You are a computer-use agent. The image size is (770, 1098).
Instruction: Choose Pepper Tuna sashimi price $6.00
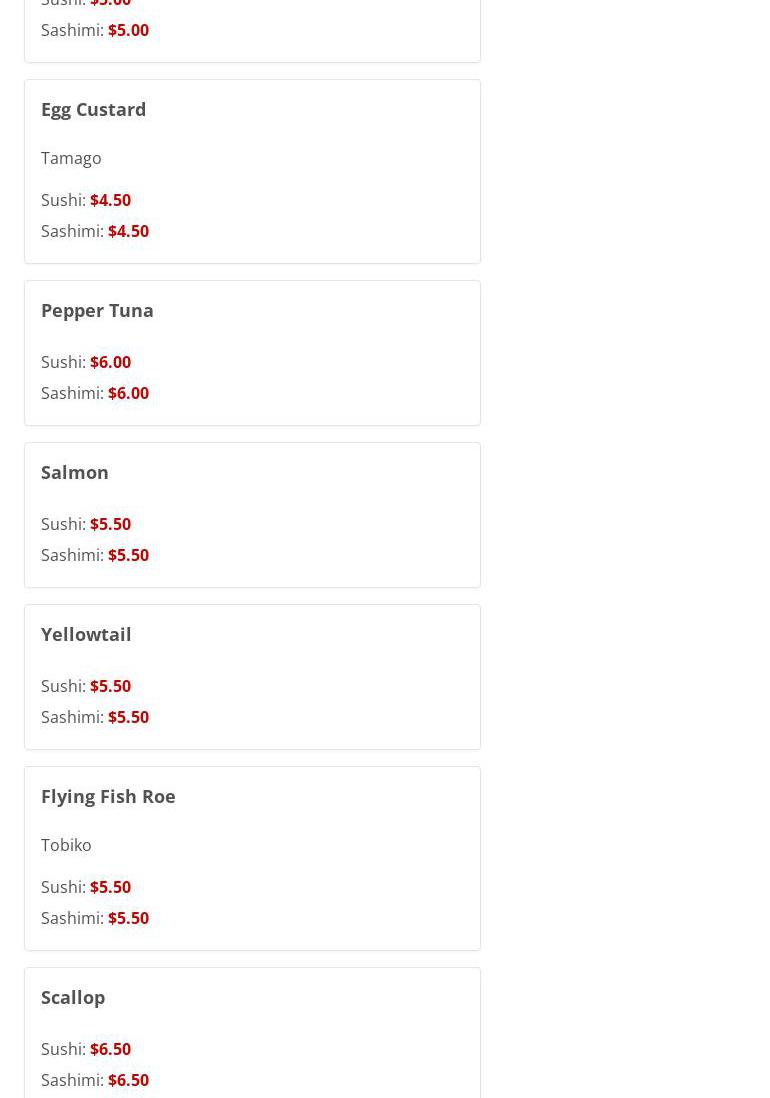[128, 393]
